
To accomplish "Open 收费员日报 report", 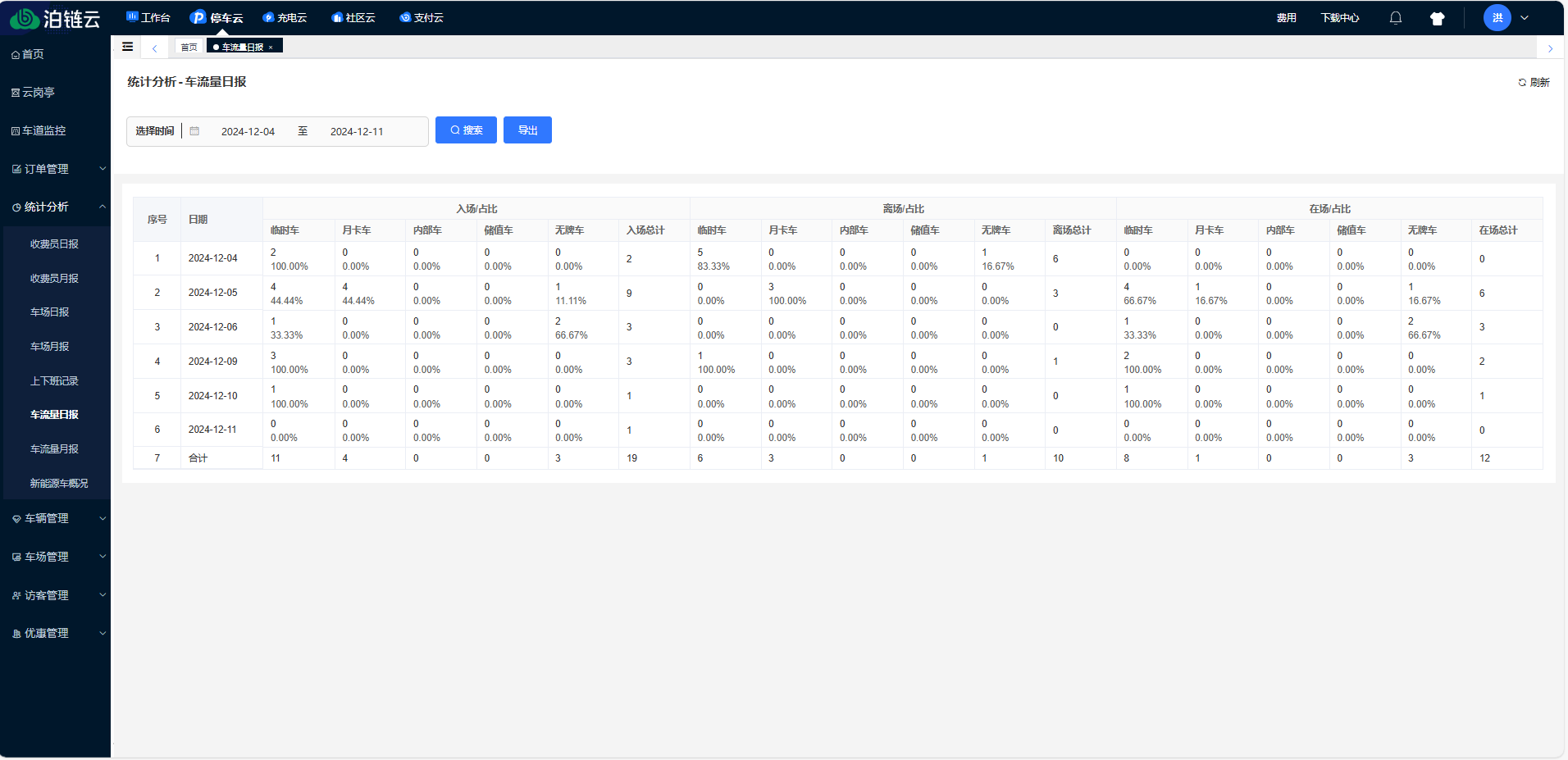I will tap(55, 244).
